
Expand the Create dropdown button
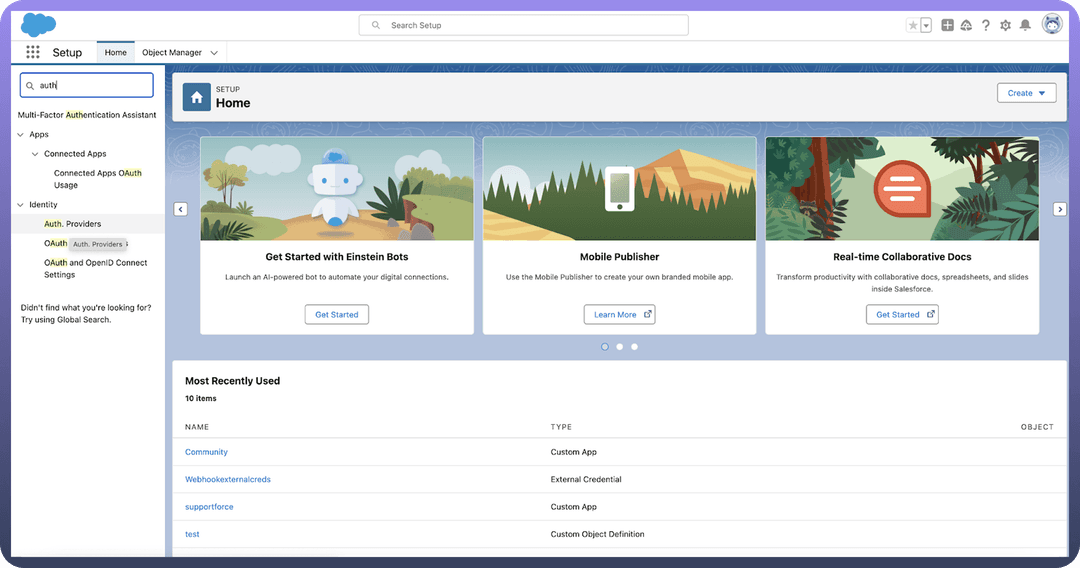[x=1026, y=93]
